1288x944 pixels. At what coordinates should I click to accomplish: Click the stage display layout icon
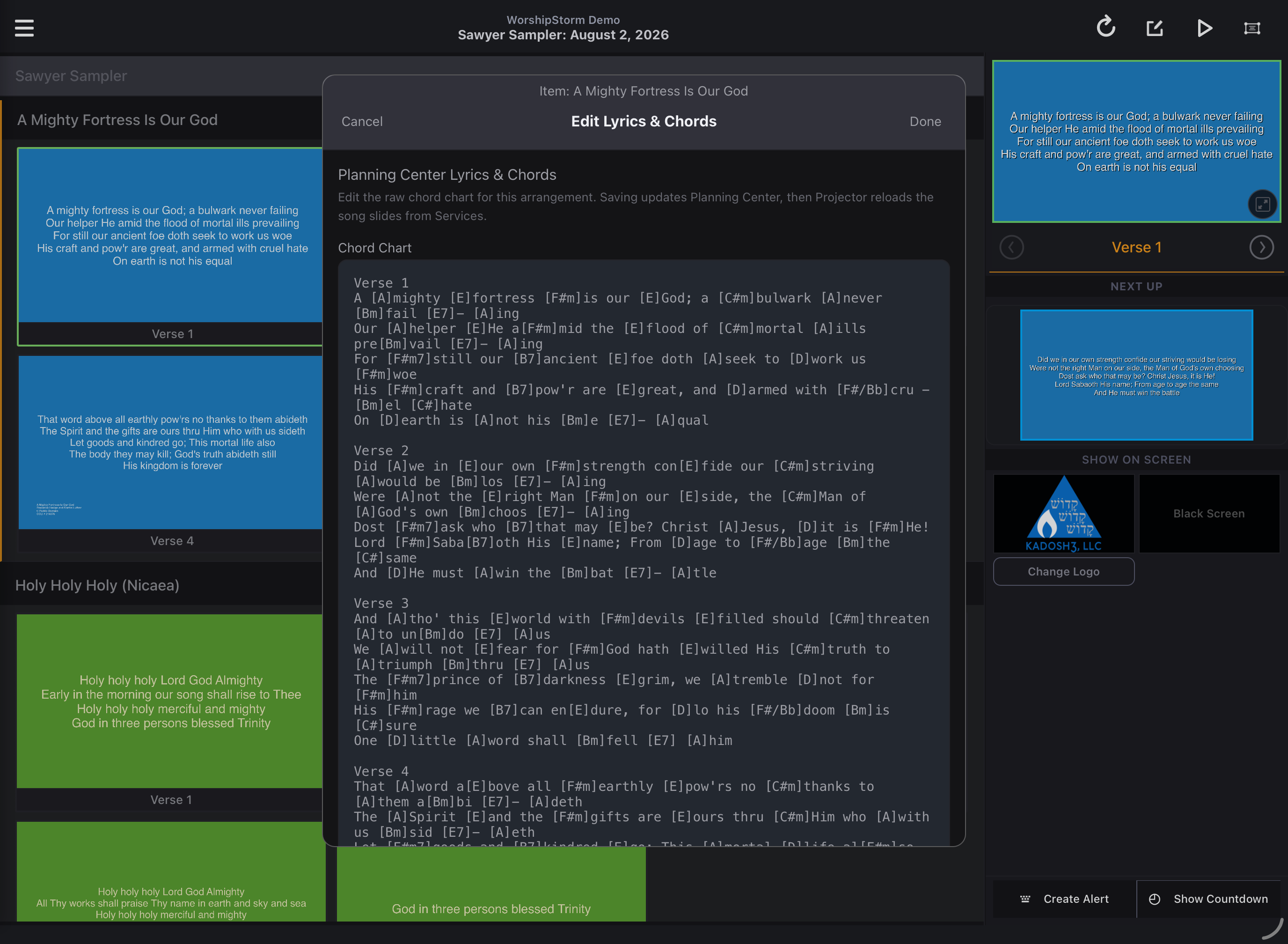click(1252, 28)
